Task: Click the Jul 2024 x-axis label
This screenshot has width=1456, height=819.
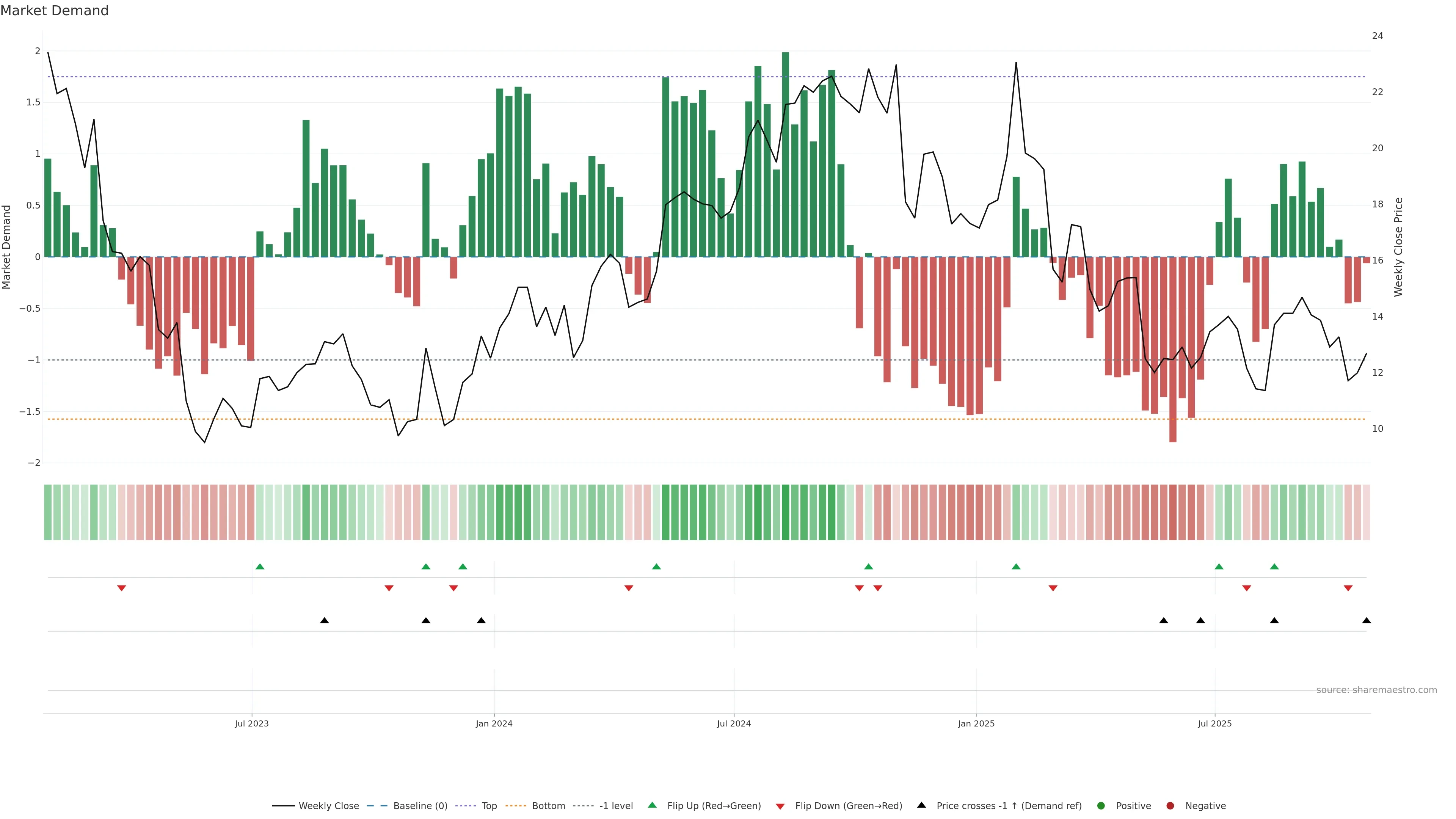Action: click(734, 723)
